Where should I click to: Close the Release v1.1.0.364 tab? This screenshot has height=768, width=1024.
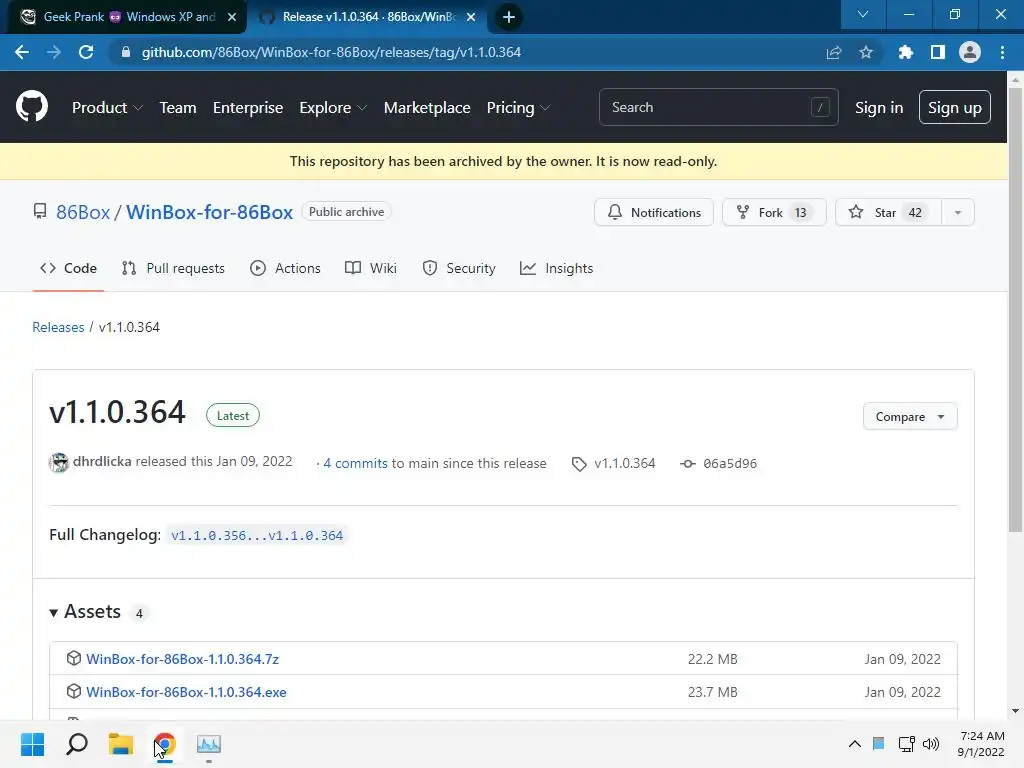[x=471, y=17]
